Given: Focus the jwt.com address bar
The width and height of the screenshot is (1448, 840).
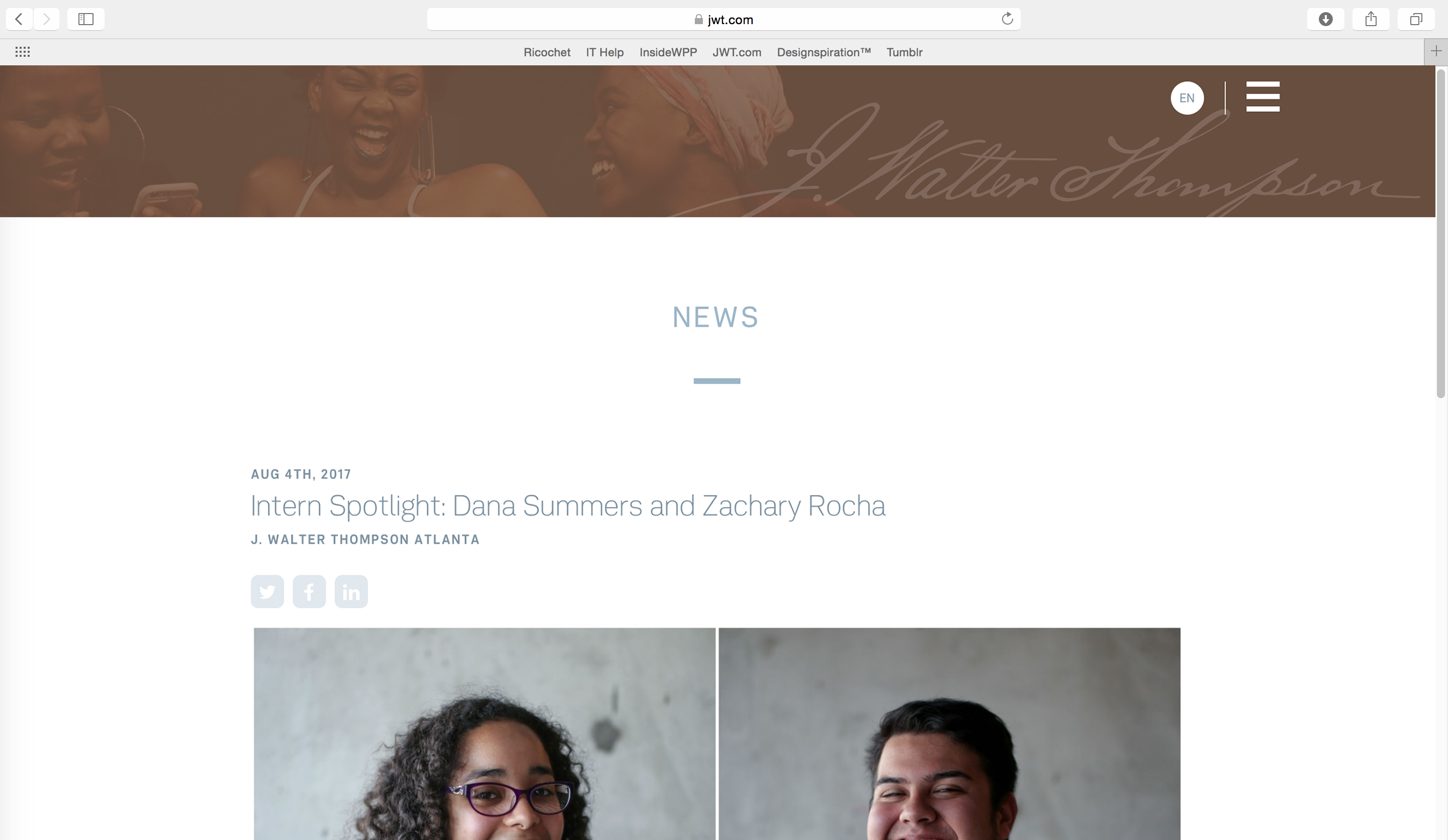Looking at the screenshot, I should pyautogui.click(x=723, y=19).
